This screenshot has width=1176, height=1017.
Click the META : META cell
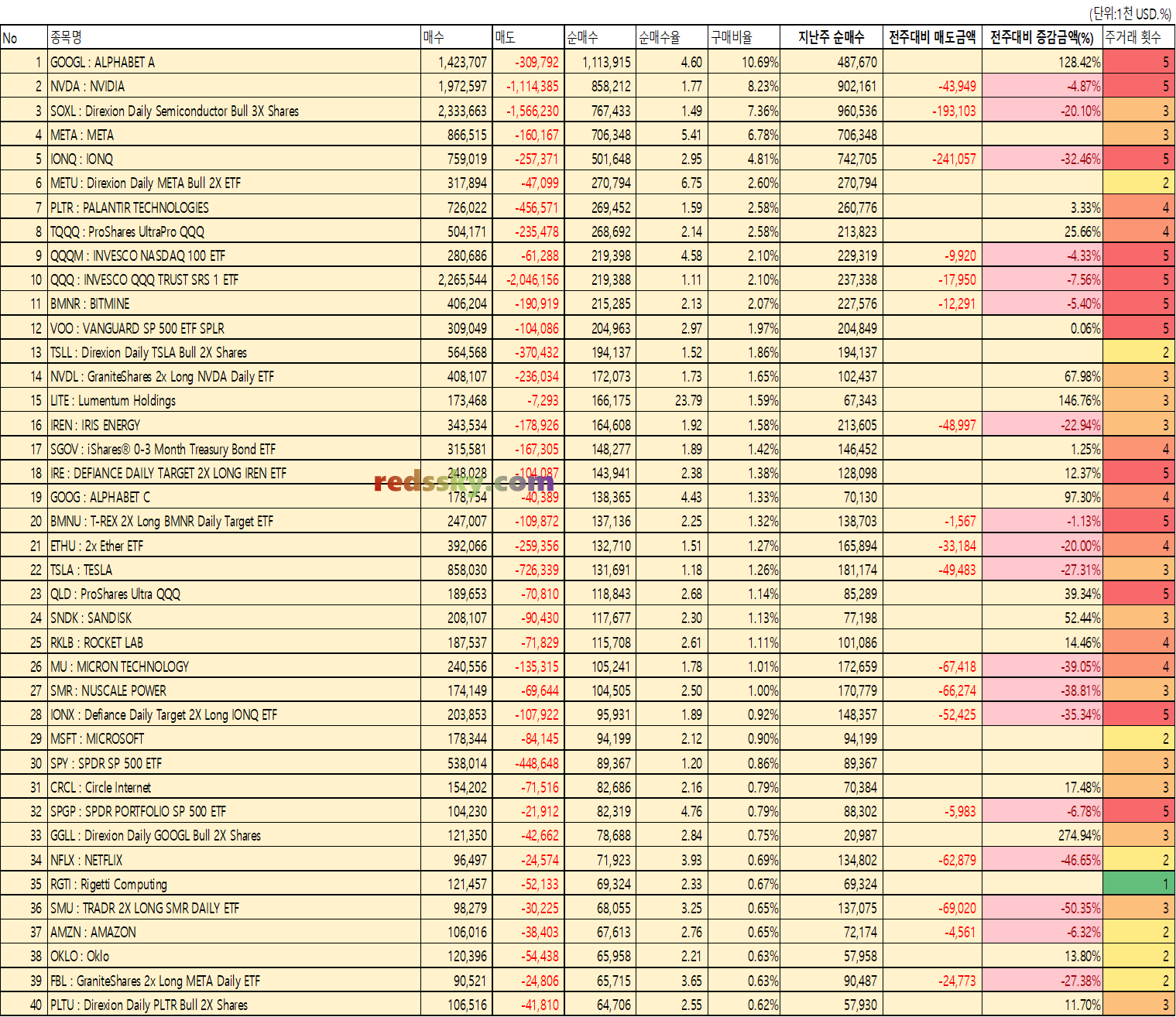(234, 135)
